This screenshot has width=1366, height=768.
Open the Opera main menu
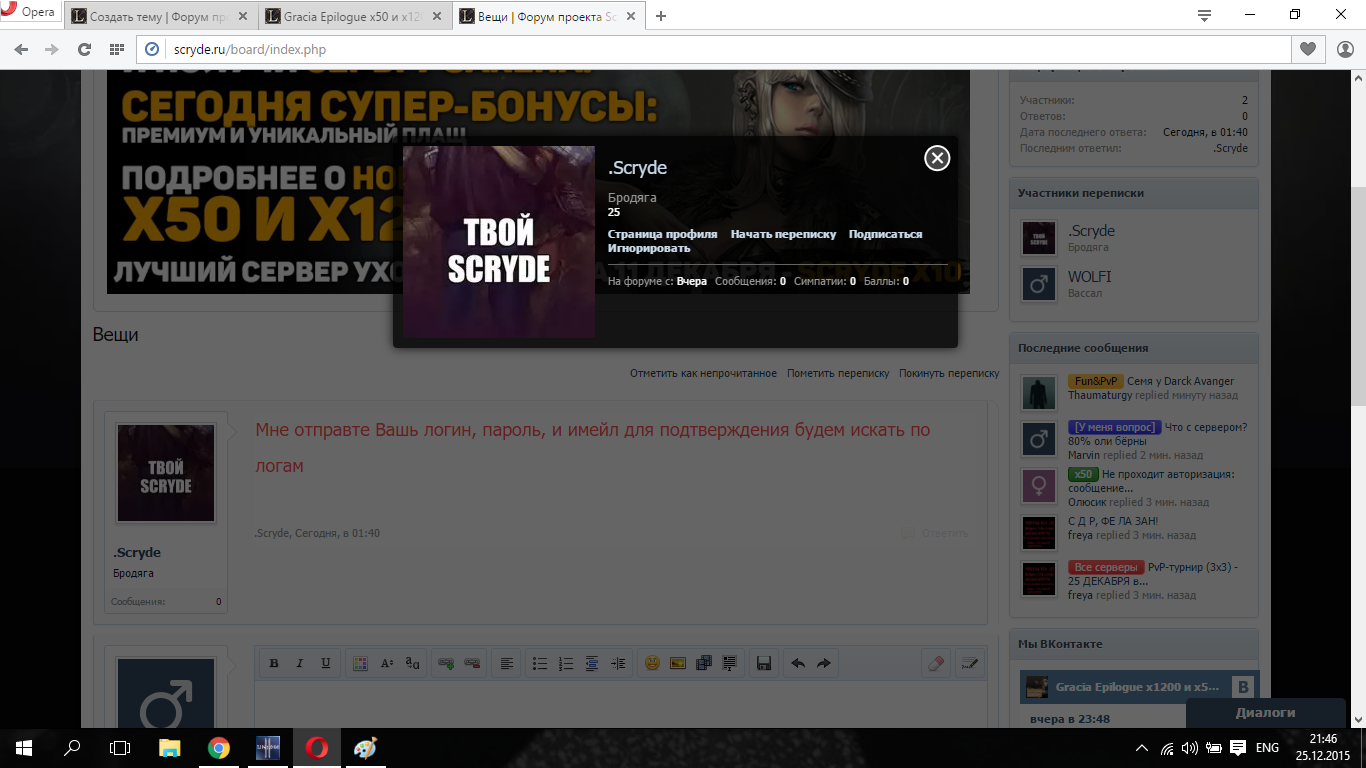pyautogui.click(x=30, y=13)
